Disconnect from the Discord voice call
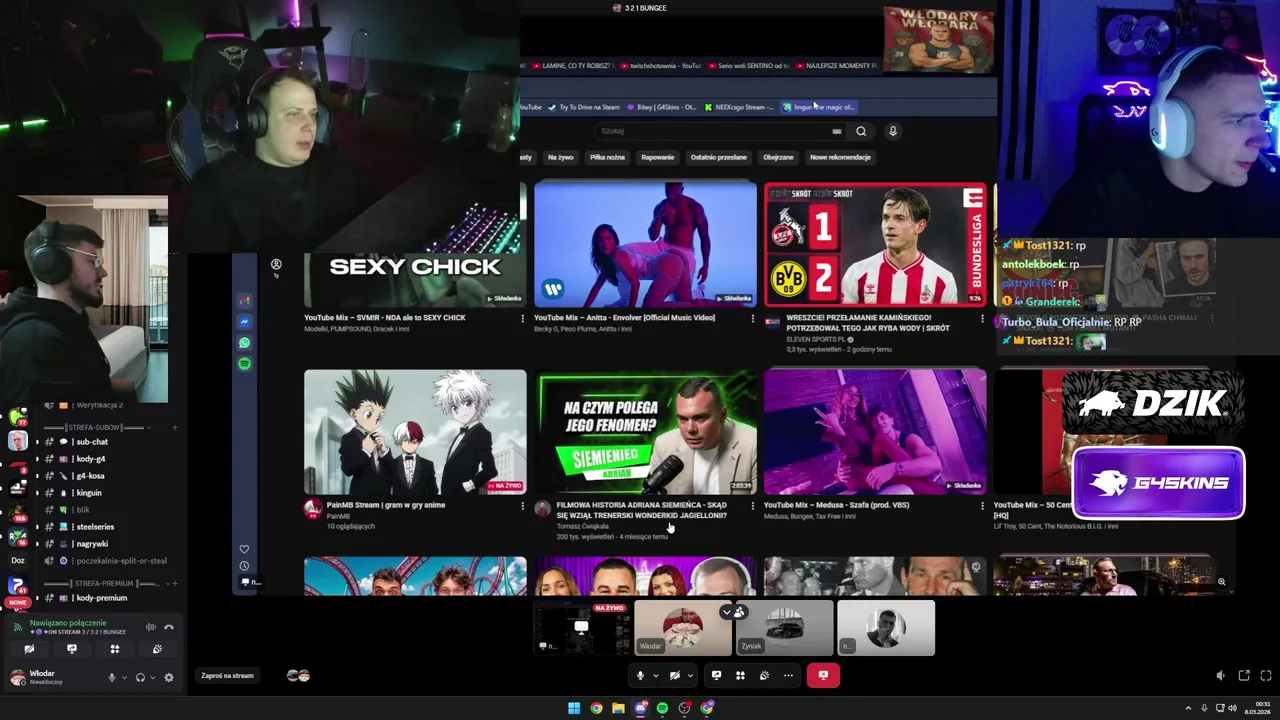Viewport: 1280px width, 720px height. [x=169, y=627]
